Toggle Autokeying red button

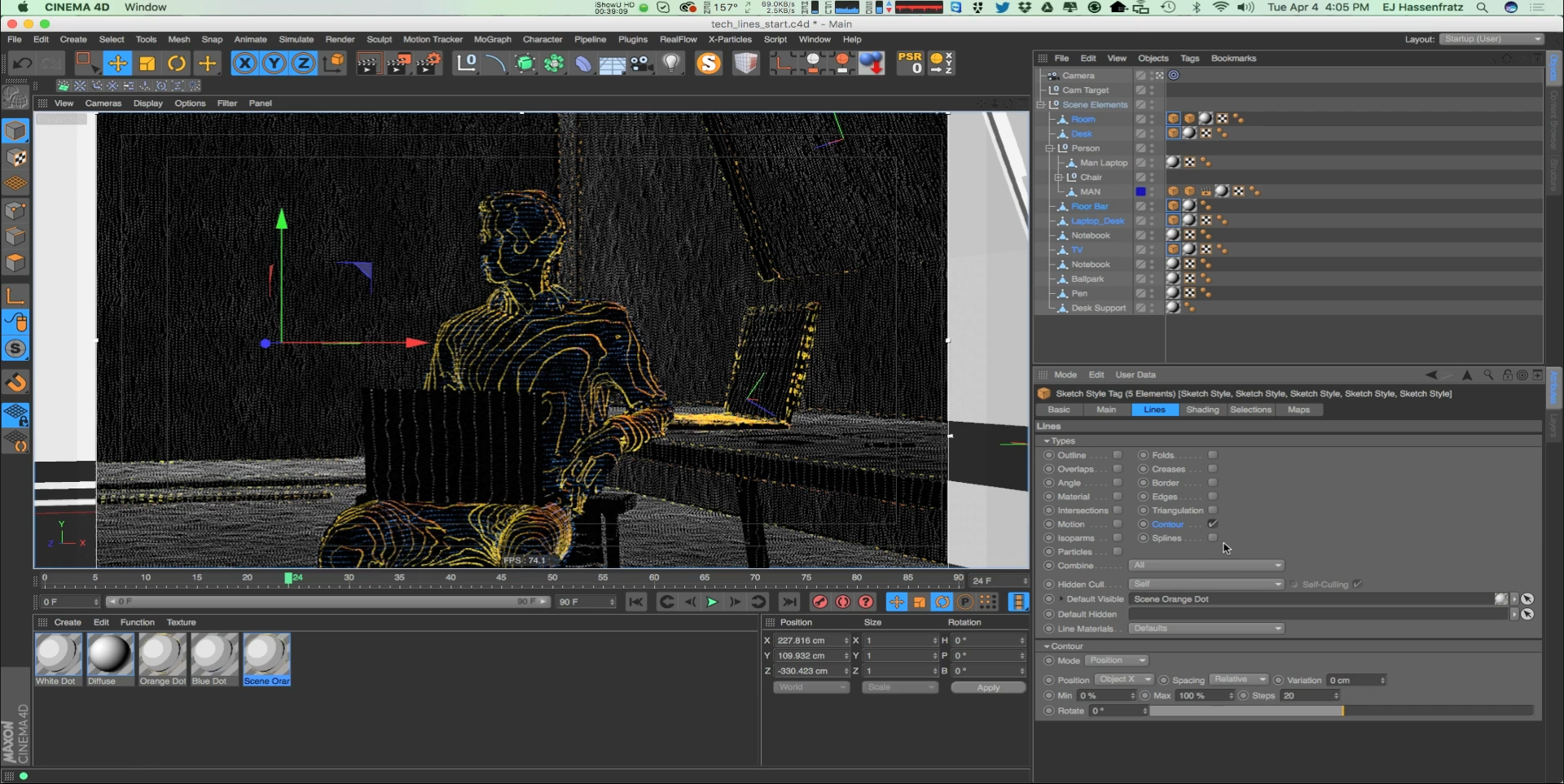coord(843,602)
